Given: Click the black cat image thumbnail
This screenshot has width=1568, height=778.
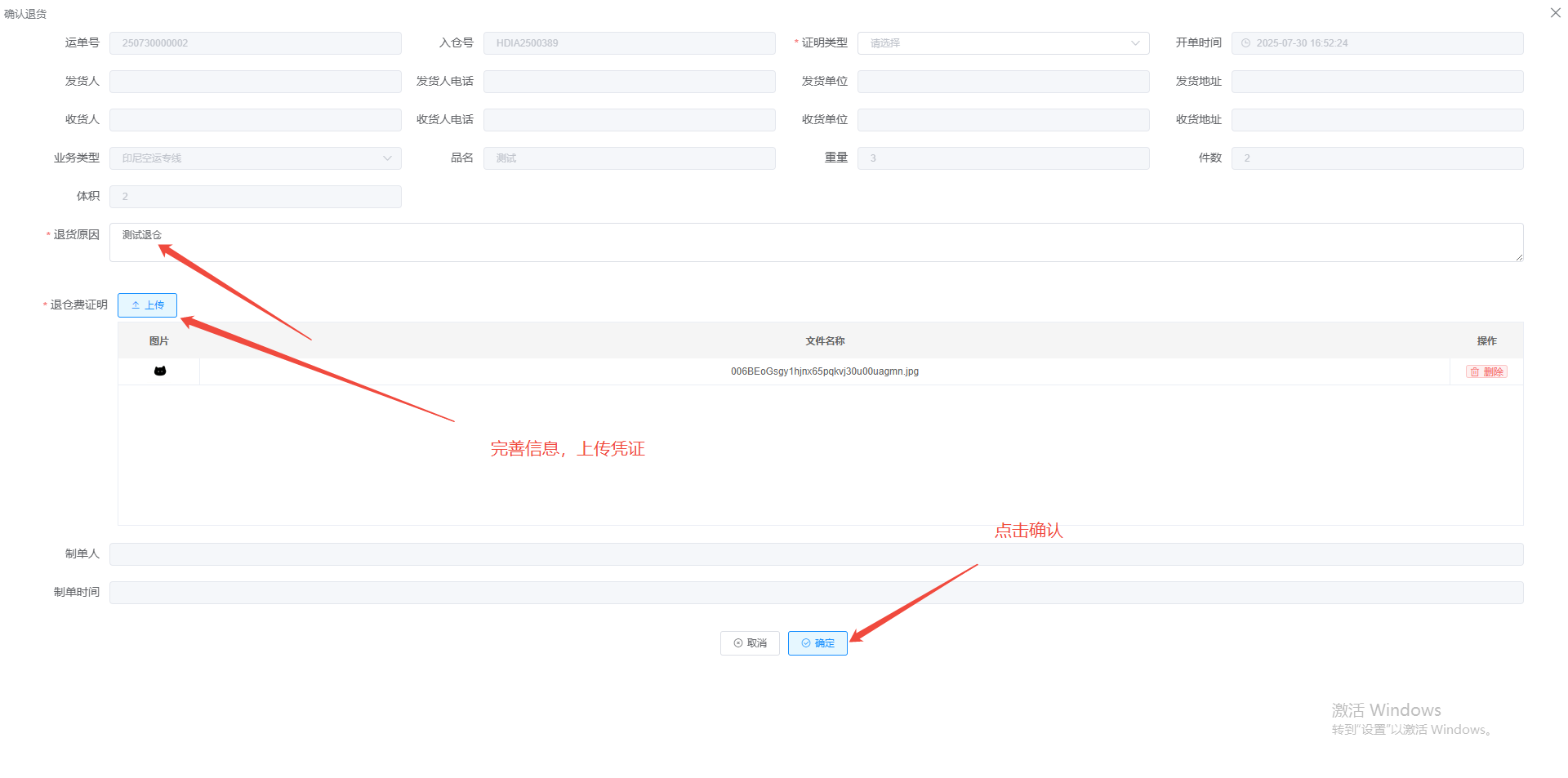Looking at the screenshot, I should (x=160, y=371).
